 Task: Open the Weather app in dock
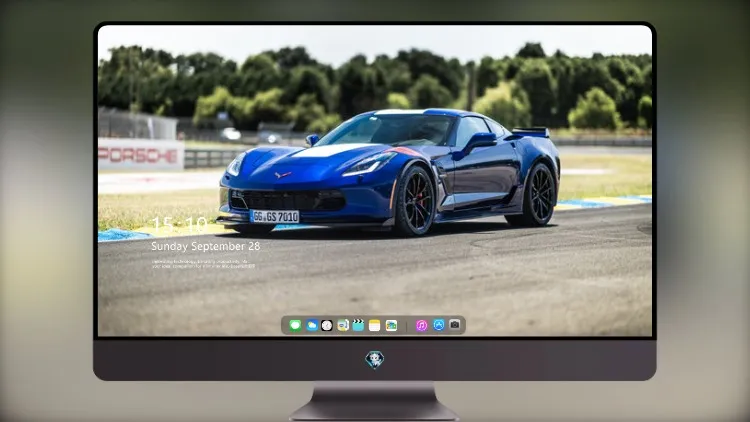(312, 325)
